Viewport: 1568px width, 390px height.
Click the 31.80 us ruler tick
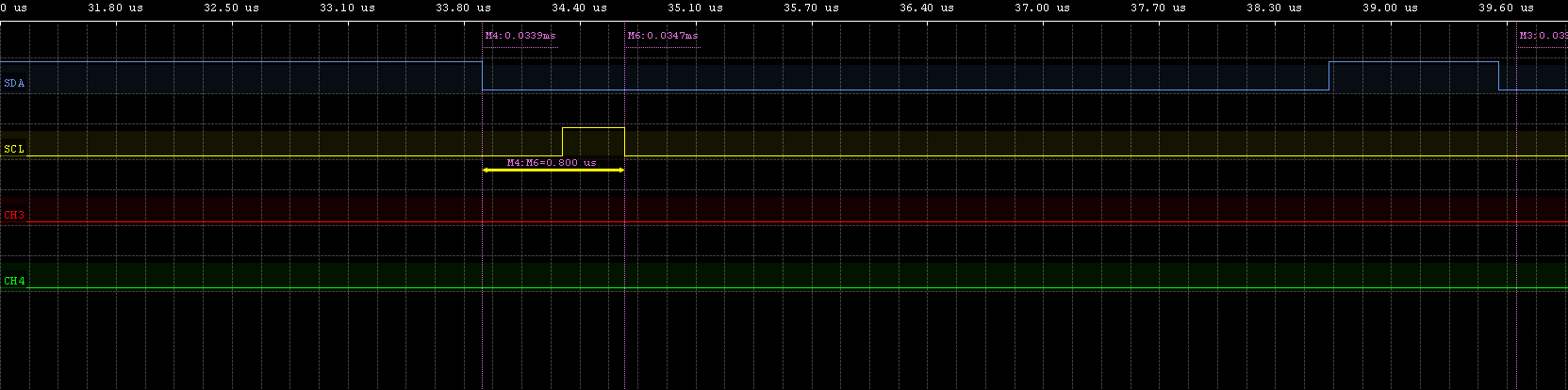point(115,8)
